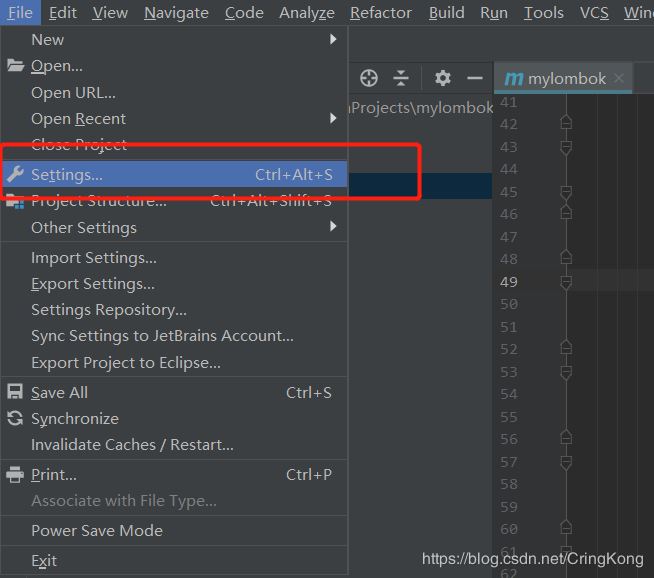The image size is (654, 578).
Task: Toggle the fold marker at line 43
Action: click(x=566, y=148)
